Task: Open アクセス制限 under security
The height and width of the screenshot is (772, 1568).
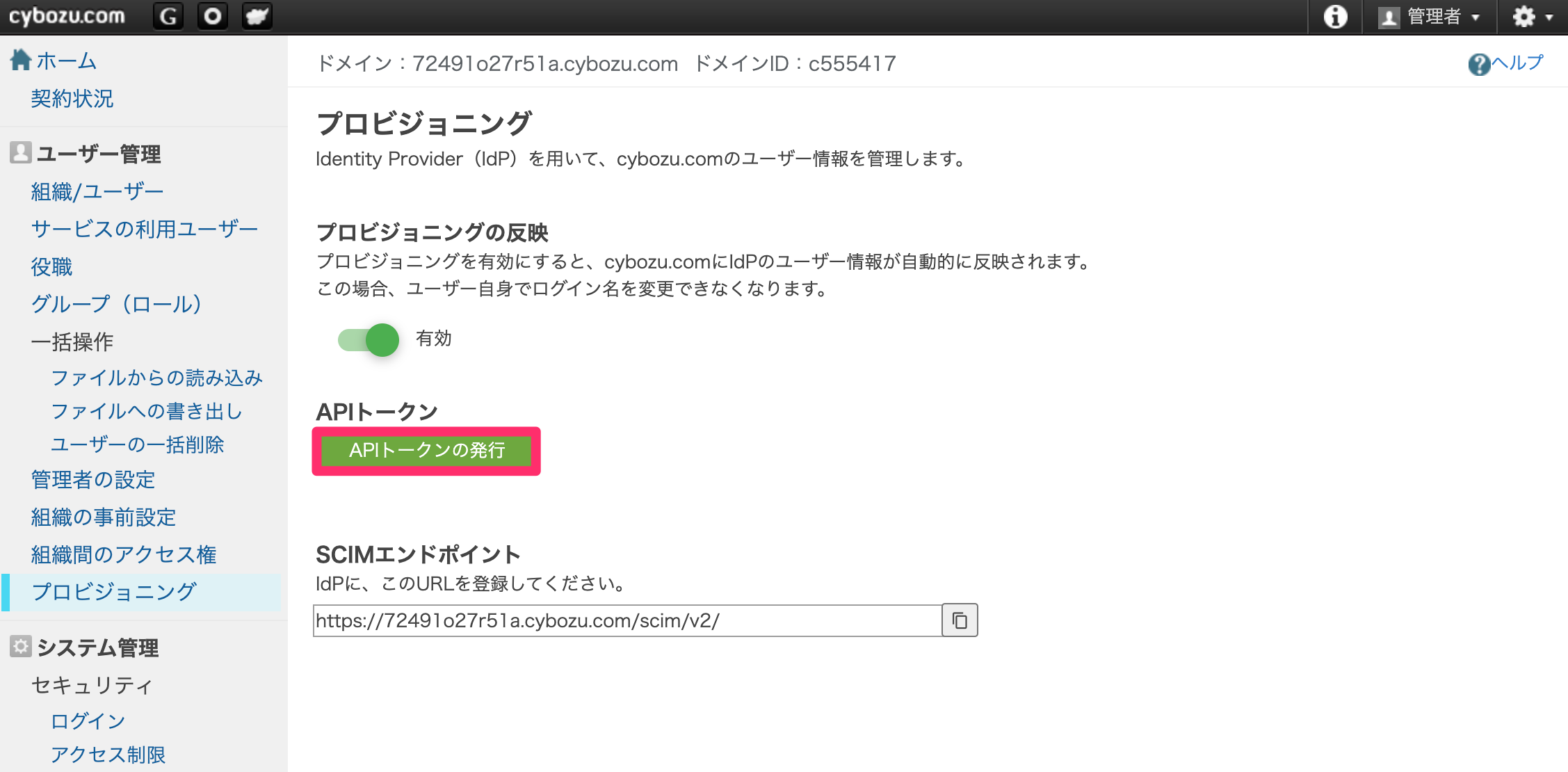Action: click(x=108, y=755)
